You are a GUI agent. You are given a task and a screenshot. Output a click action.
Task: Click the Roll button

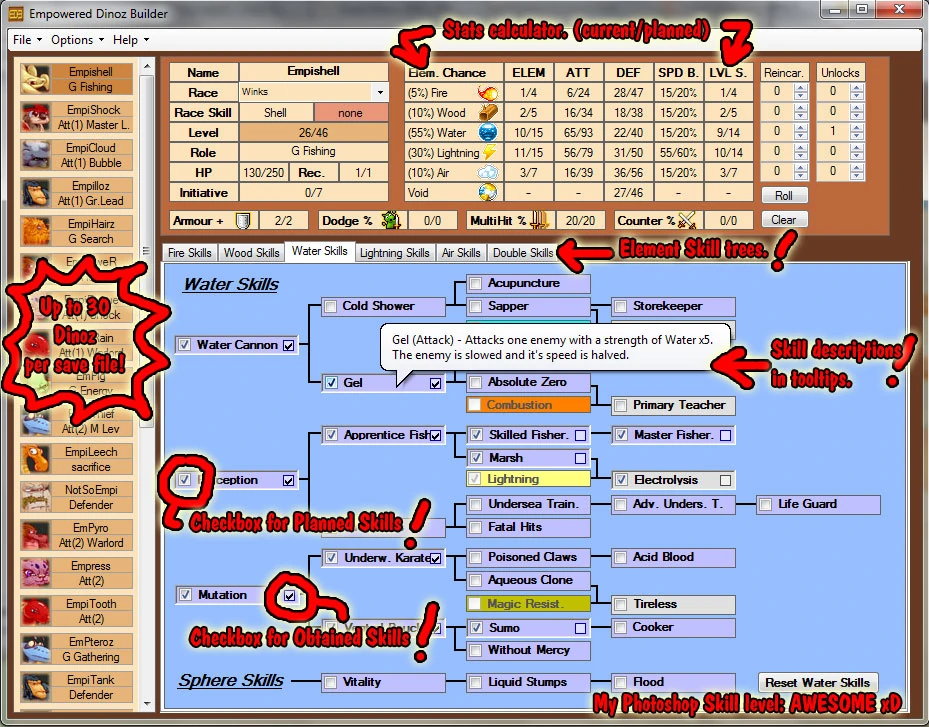click(x=783, y=196)
